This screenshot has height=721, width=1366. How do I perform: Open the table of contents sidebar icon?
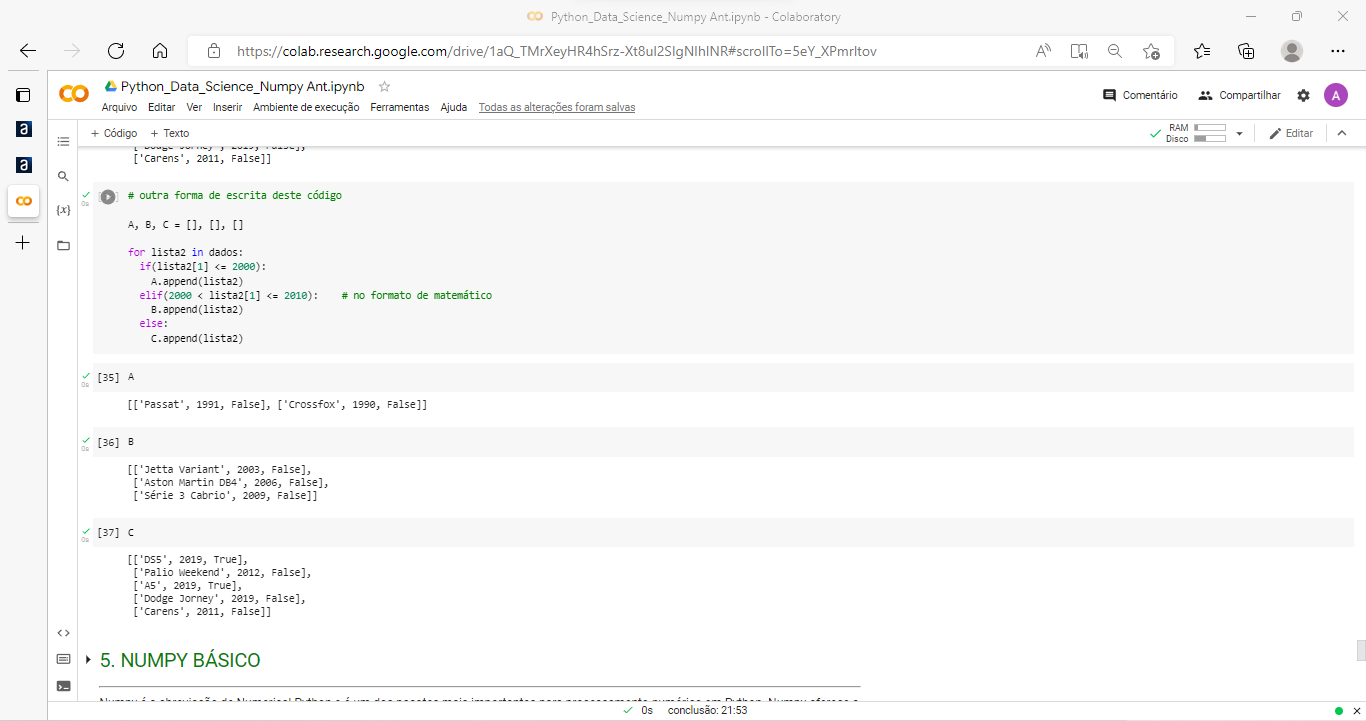(63, 142)
